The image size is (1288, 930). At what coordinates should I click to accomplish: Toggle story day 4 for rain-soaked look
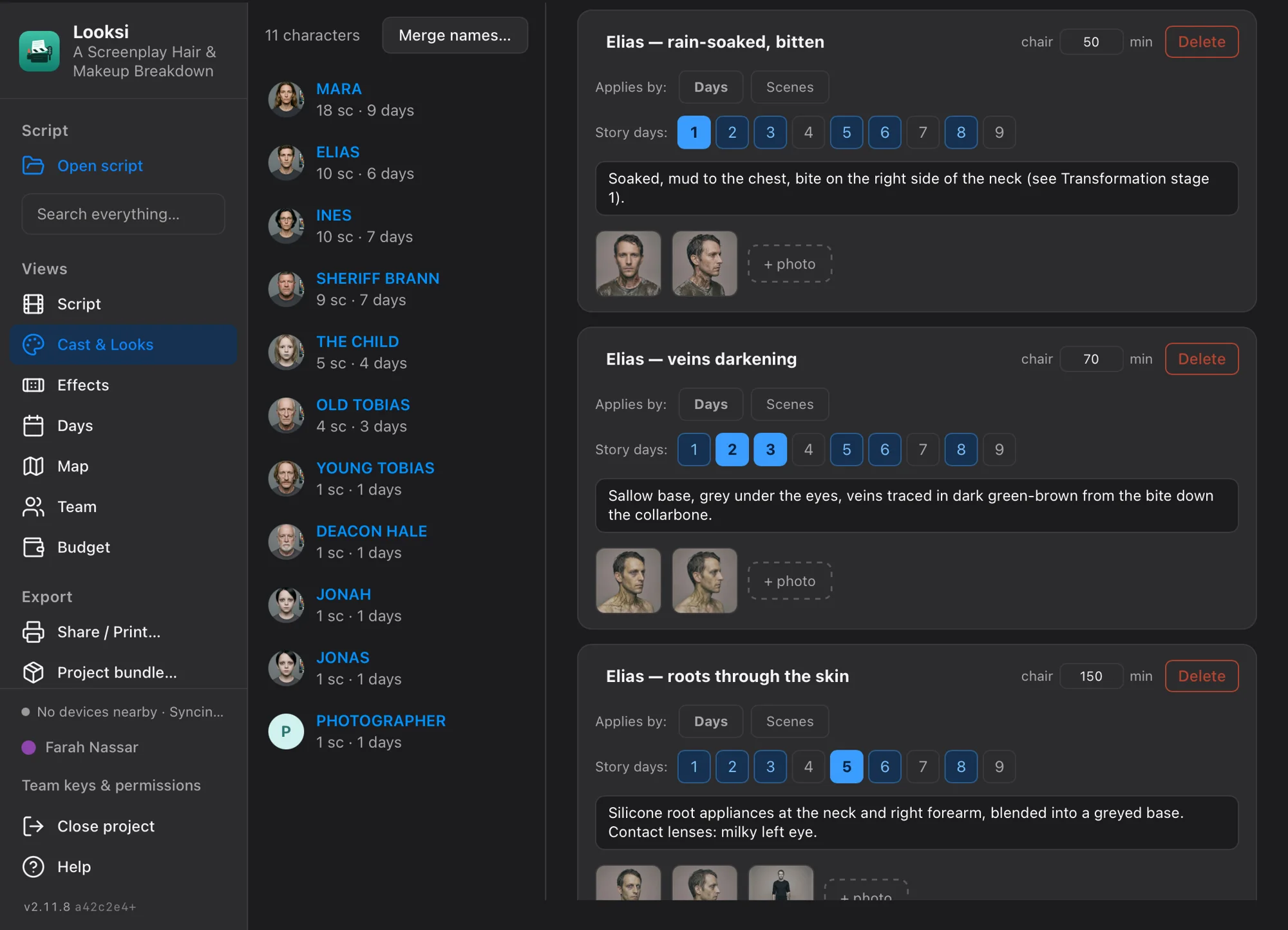808,132
